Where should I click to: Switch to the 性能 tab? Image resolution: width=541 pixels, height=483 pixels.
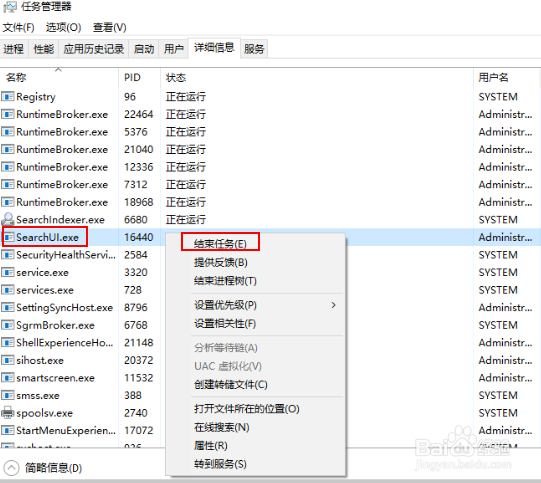44,49
